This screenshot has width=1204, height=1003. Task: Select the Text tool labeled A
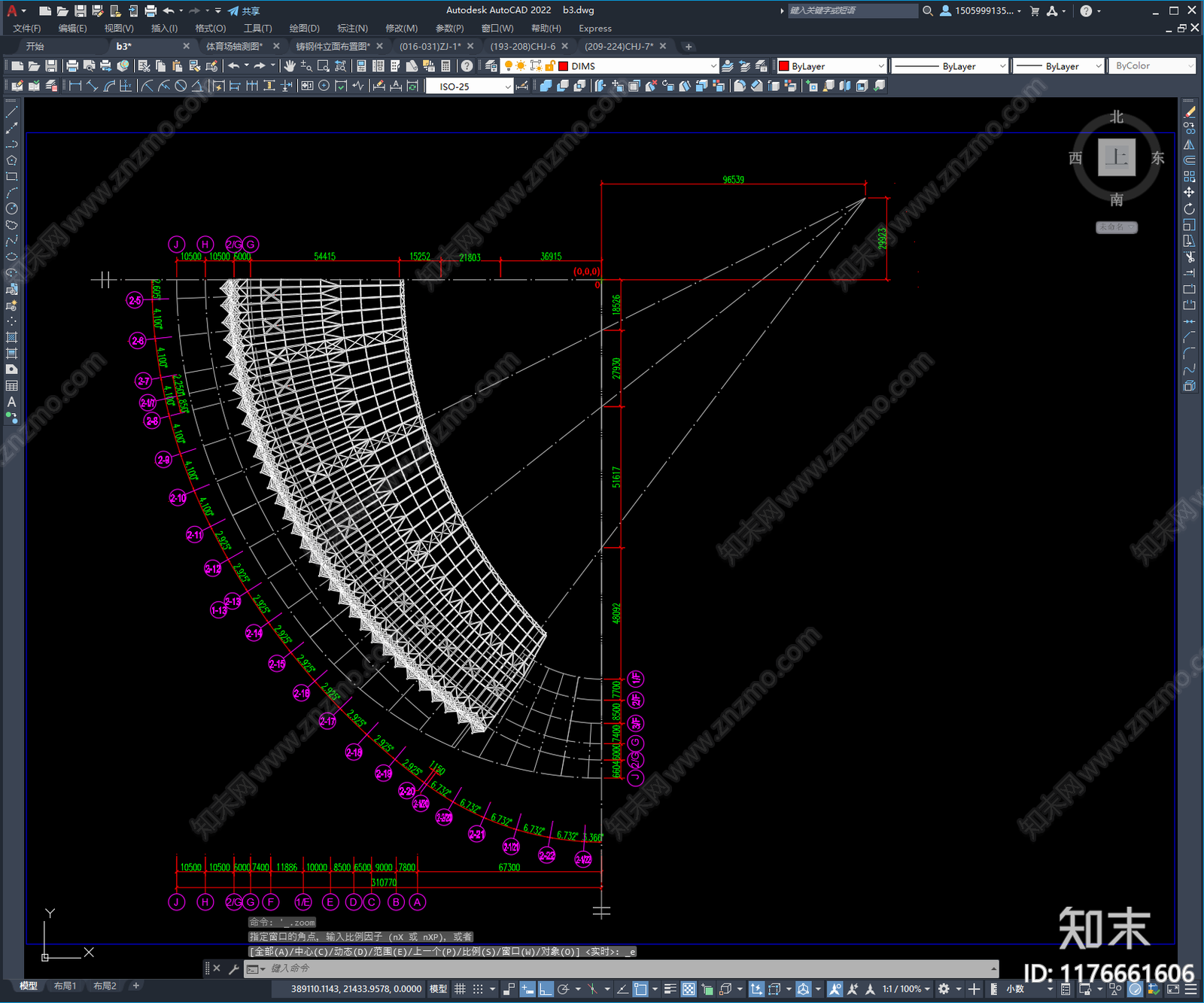pyautogui.click(x=11, y=402)
